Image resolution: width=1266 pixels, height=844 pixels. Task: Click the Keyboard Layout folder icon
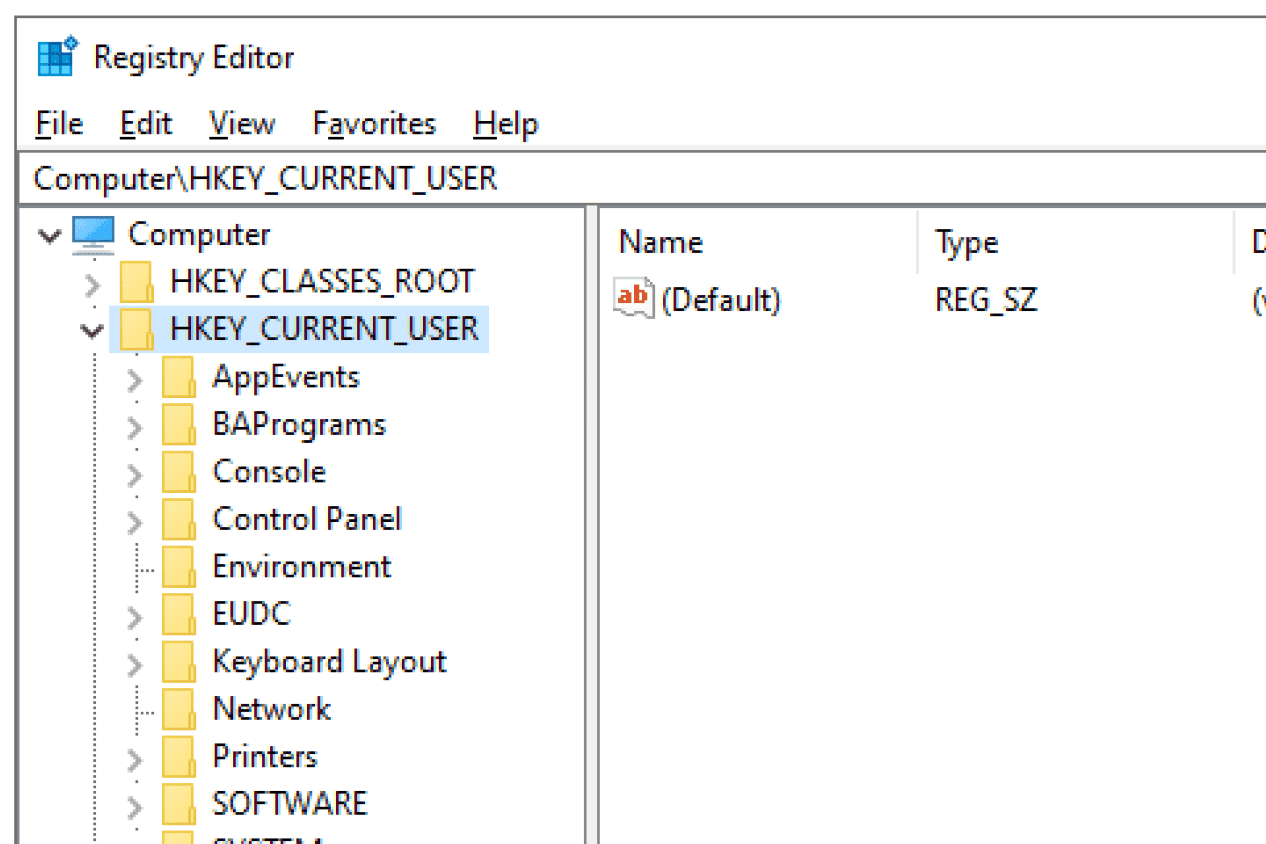tap(178, 662)
